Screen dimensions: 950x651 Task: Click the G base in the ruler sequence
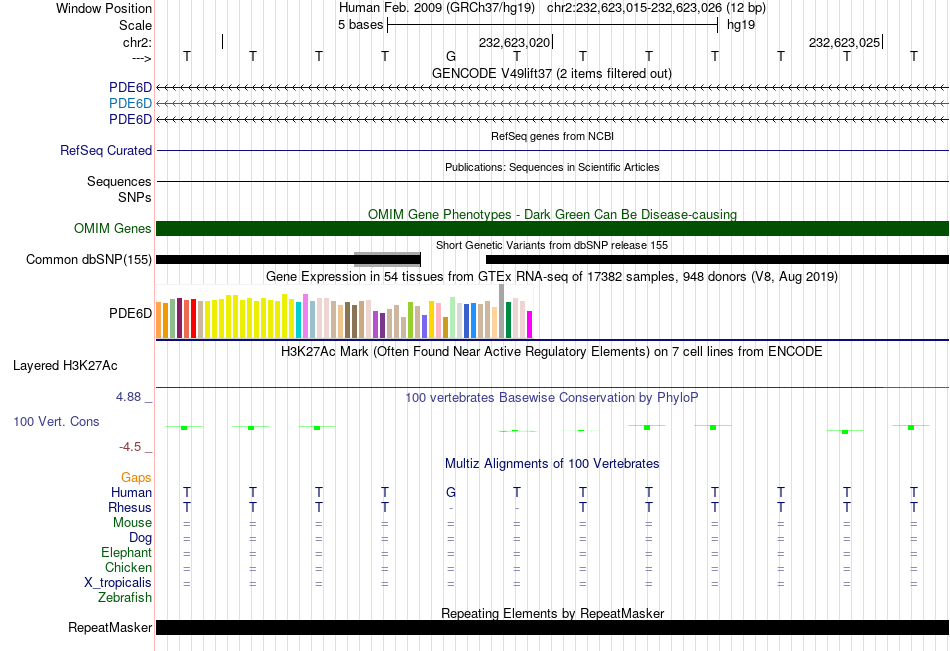[451, 56]
